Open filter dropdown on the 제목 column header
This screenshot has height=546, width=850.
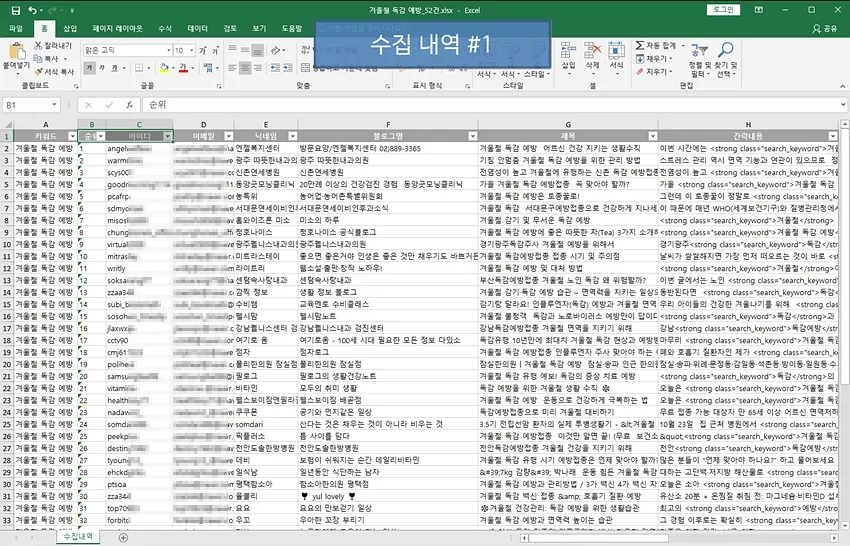click(653, 136)
